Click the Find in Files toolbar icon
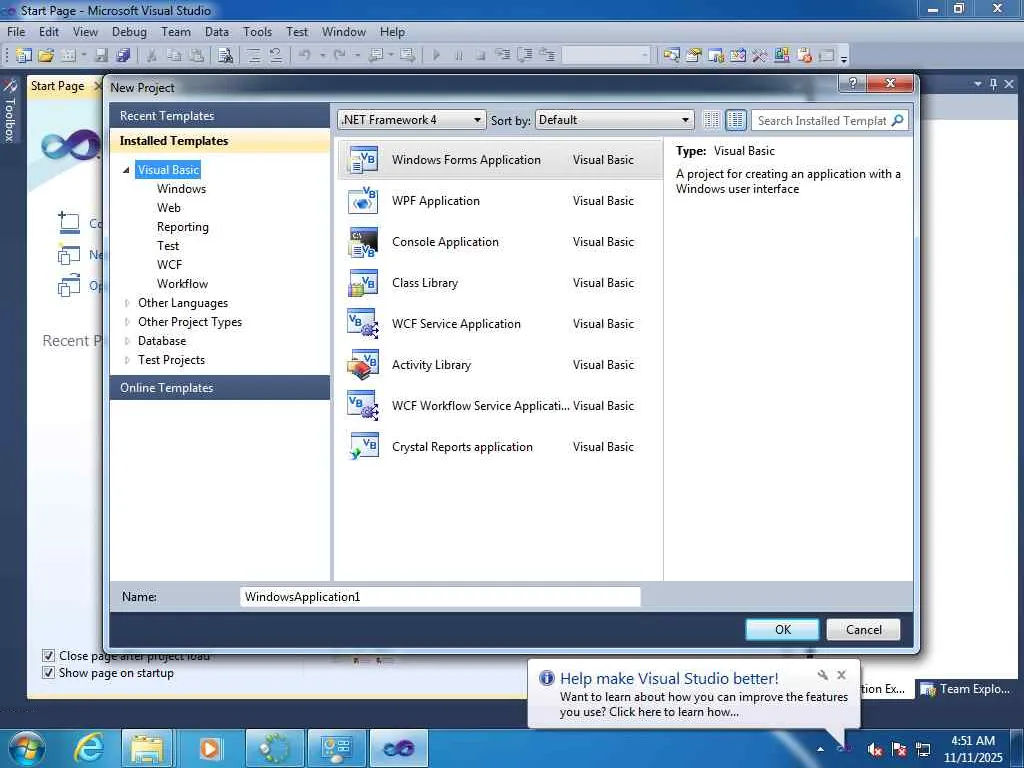 225,56
